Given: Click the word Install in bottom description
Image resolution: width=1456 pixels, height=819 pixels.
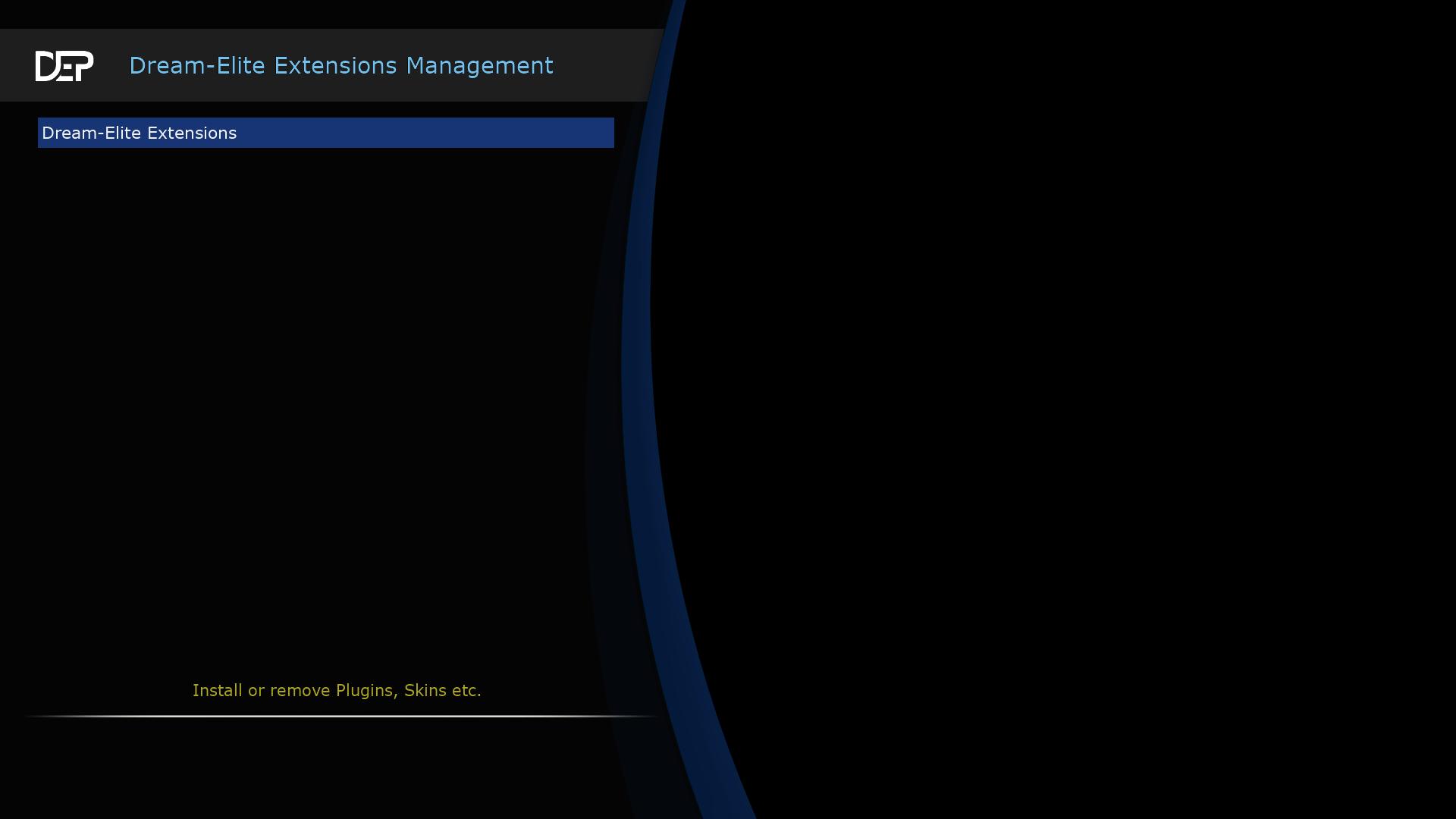Looking at the screenshot, I should click(x=217, y=690).
